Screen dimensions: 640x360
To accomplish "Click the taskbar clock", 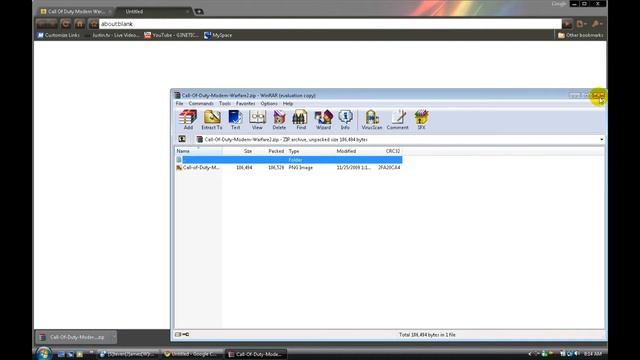I will point(593,354).
